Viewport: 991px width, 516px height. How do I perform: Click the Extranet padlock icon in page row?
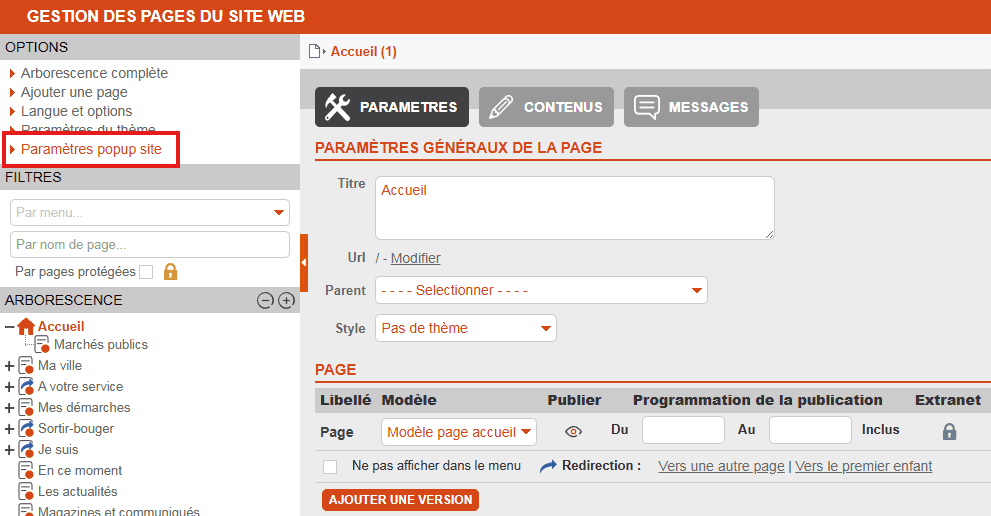[949, 432]
